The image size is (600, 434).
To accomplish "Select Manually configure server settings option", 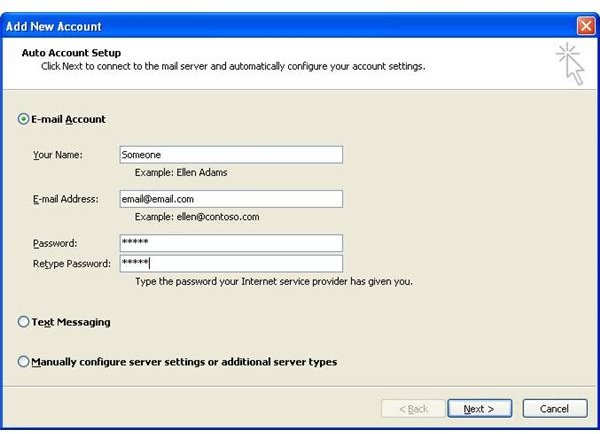I will (23, 362).
